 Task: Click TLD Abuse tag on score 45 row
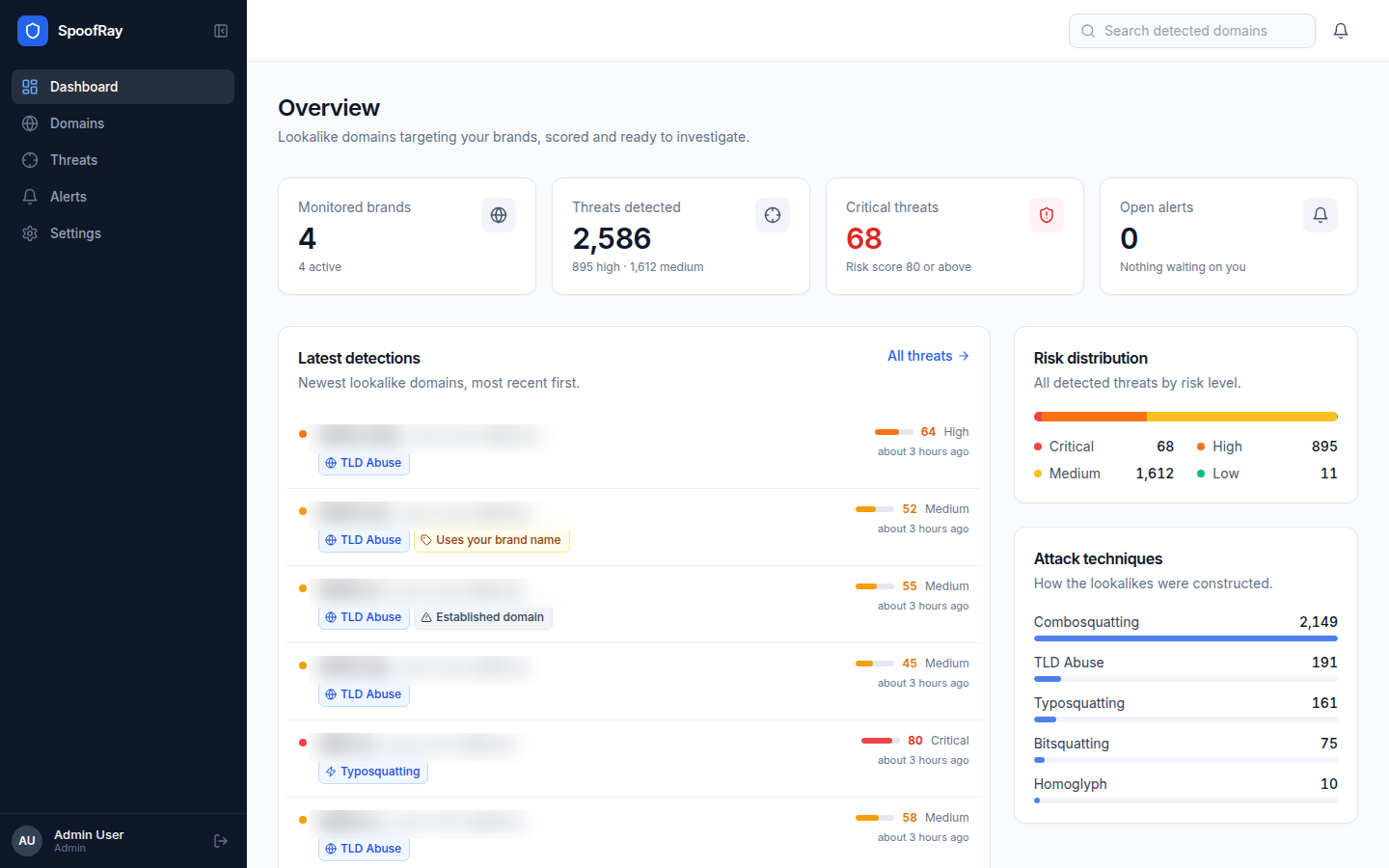click(364, 694)
